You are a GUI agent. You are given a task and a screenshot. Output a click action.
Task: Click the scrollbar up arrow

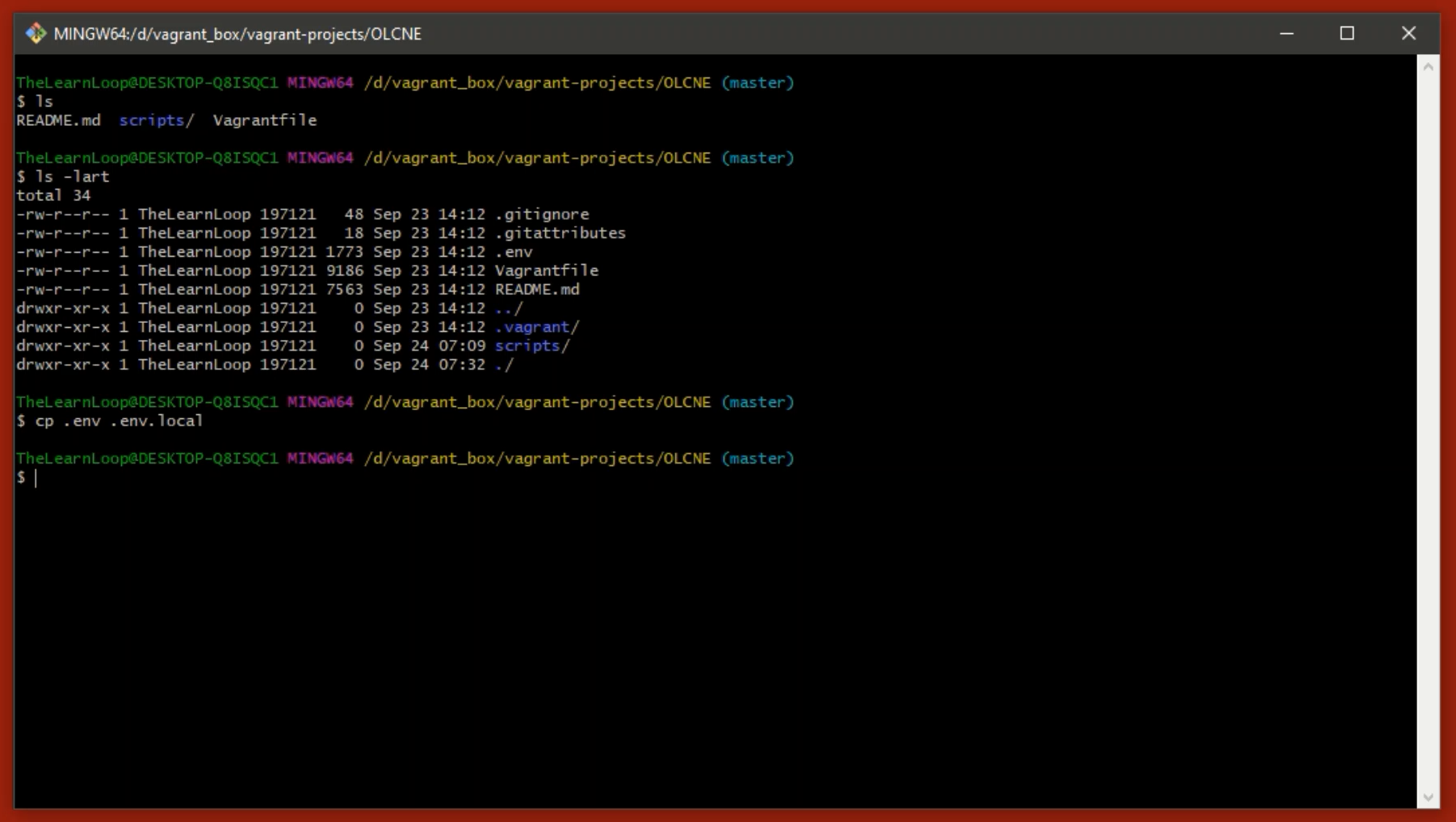coord(1428,67)
